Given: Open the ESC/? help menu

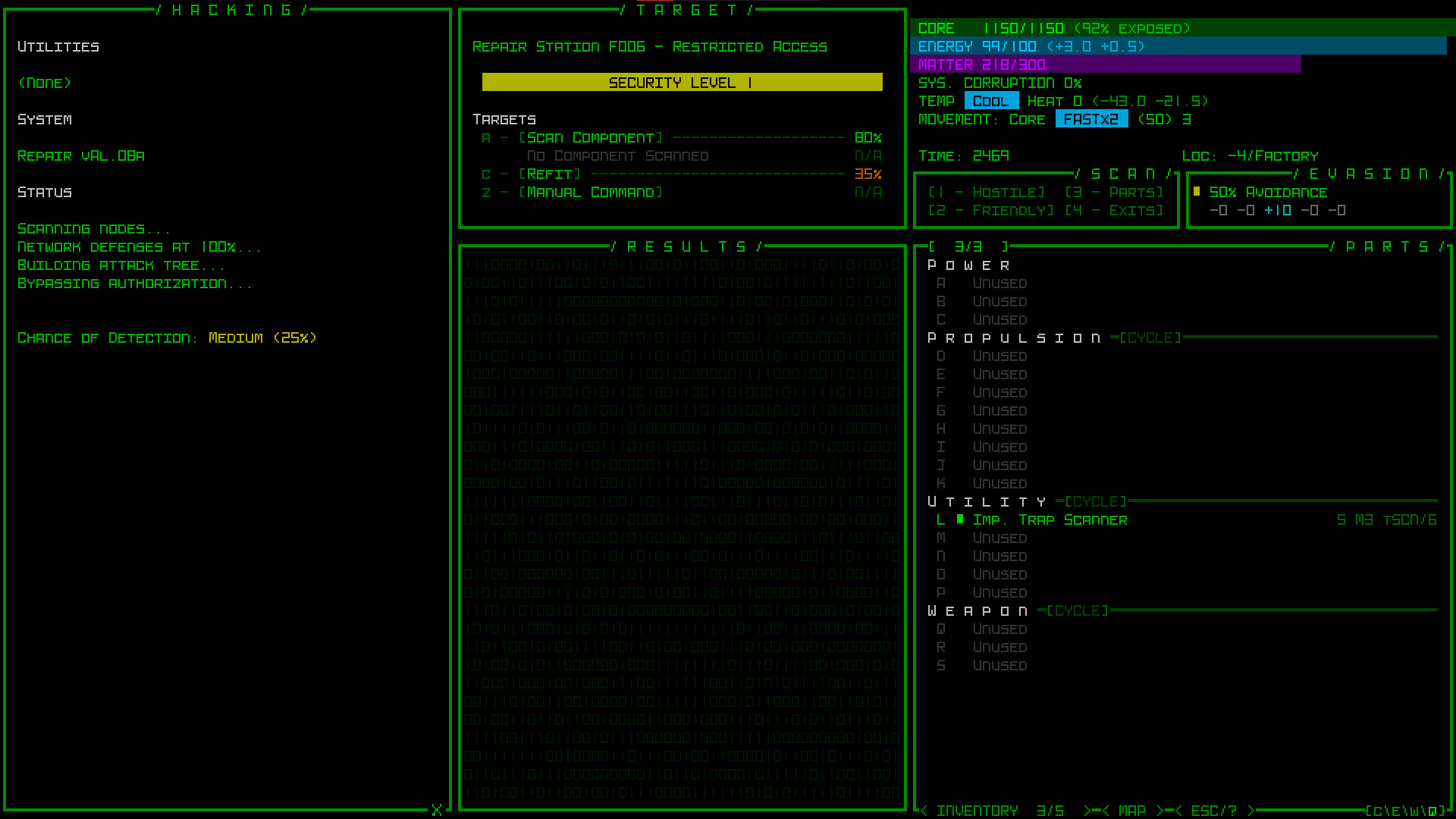Looking at the screenshot, I should [x=1213, y=811].
